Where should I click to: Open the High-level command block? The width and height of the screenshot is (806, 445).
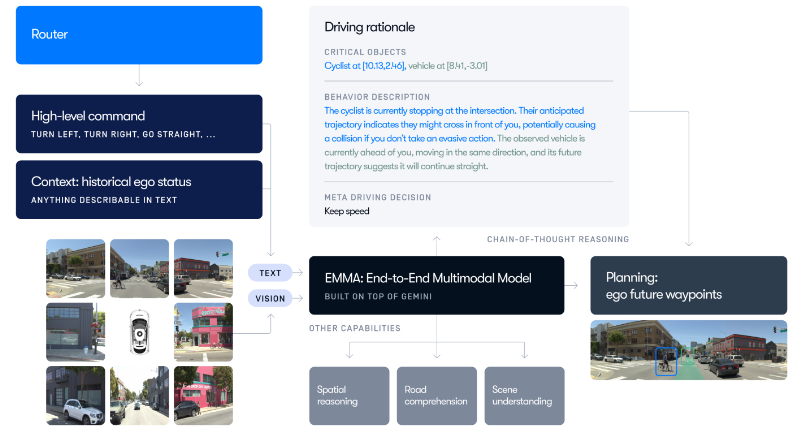(139, 123)
